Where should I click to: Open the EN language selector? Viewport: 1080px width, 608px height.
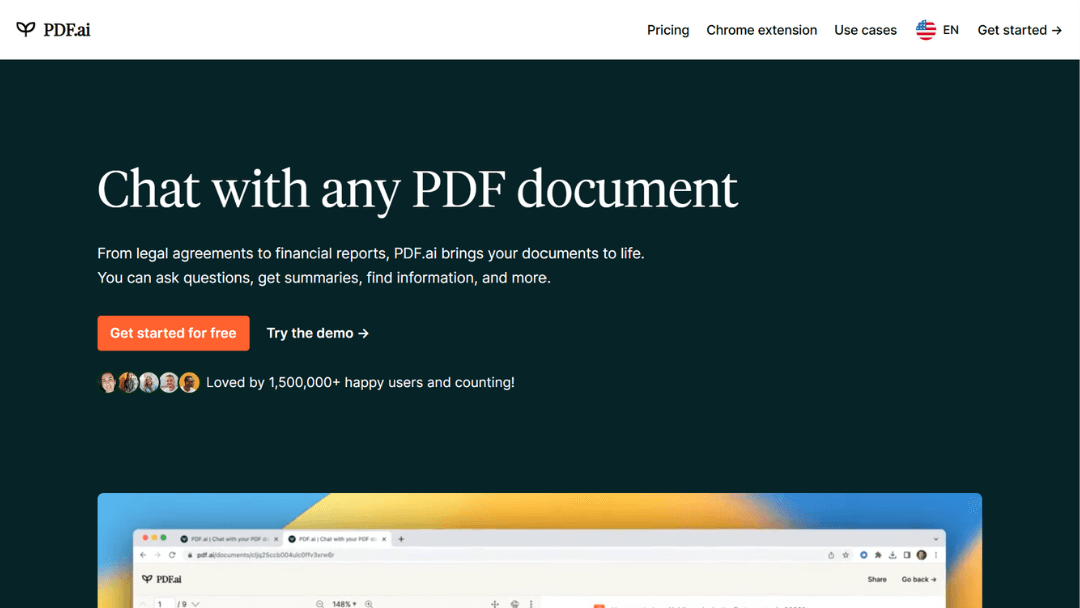point(950,30)
